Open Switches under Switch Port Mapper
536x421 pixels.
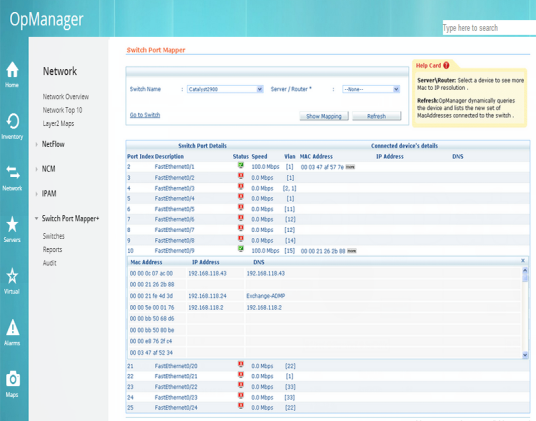tap(53, 236)
